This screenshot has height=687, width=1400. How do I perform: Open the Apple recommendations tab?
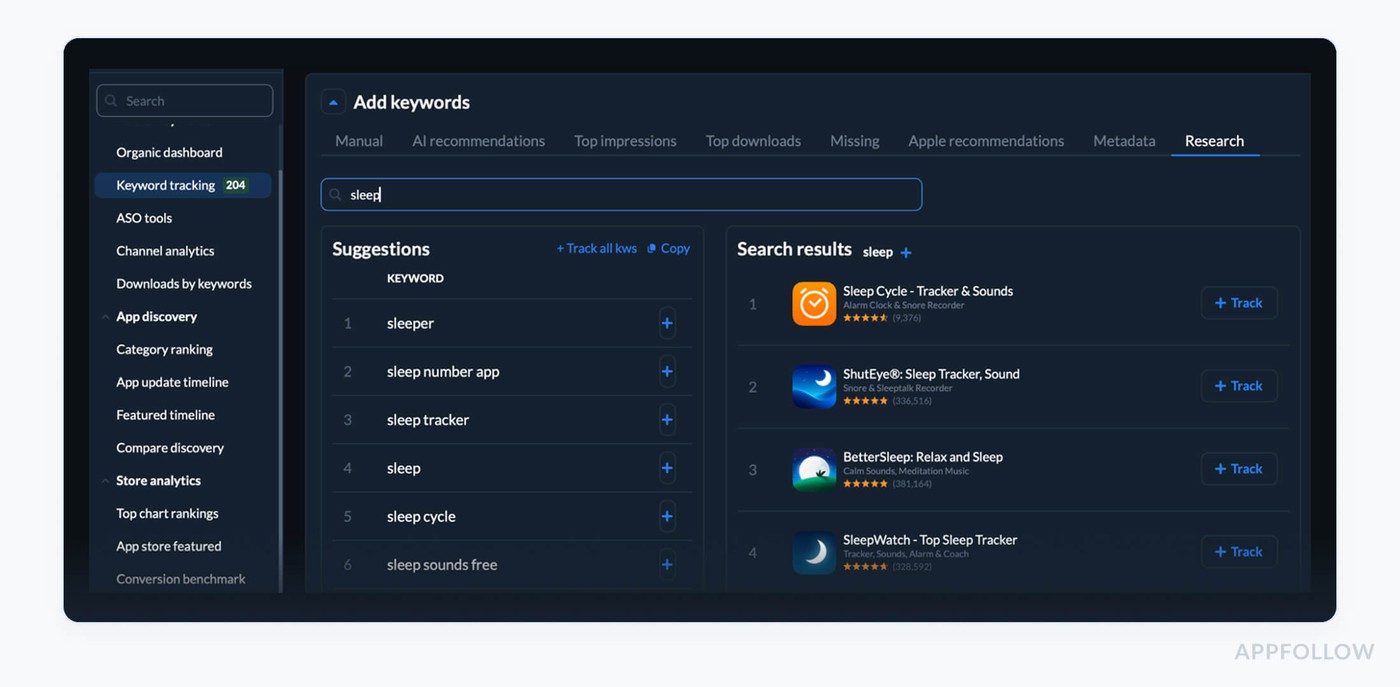click(985, 140)
